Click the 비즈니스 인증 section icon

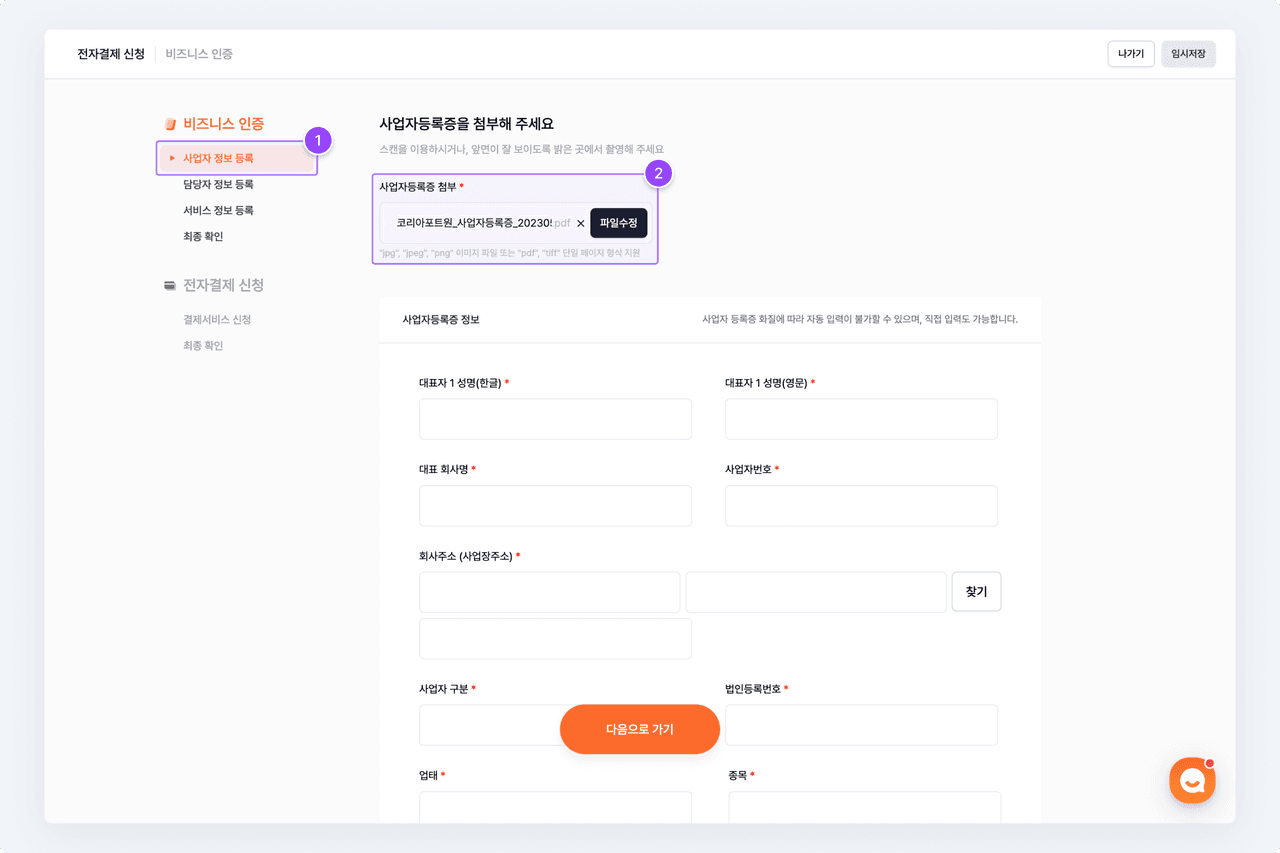pyautogui.click(x=170, y=124)
